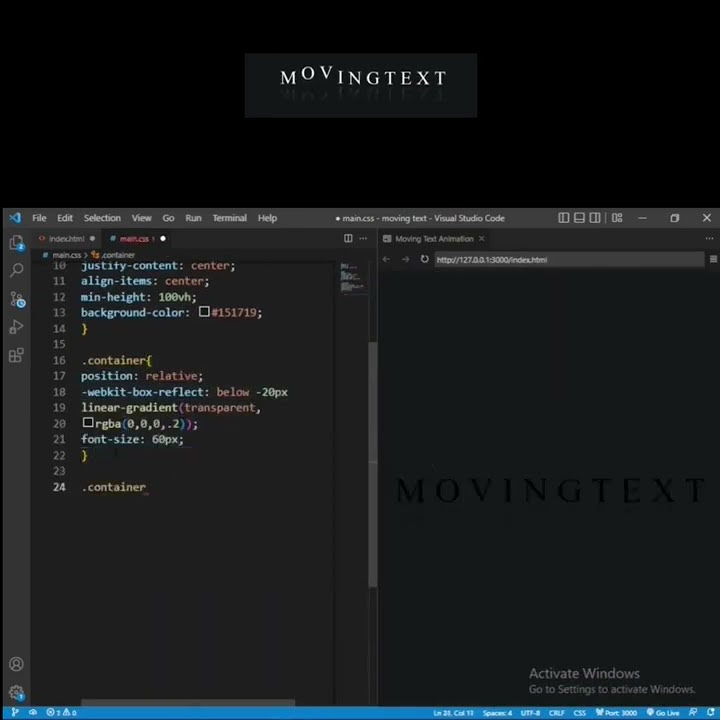Viewport: 720px width, 720px height.
Task: Open color picker for rgba(0,0,0,.2) swatch
Action: (88, 422)
